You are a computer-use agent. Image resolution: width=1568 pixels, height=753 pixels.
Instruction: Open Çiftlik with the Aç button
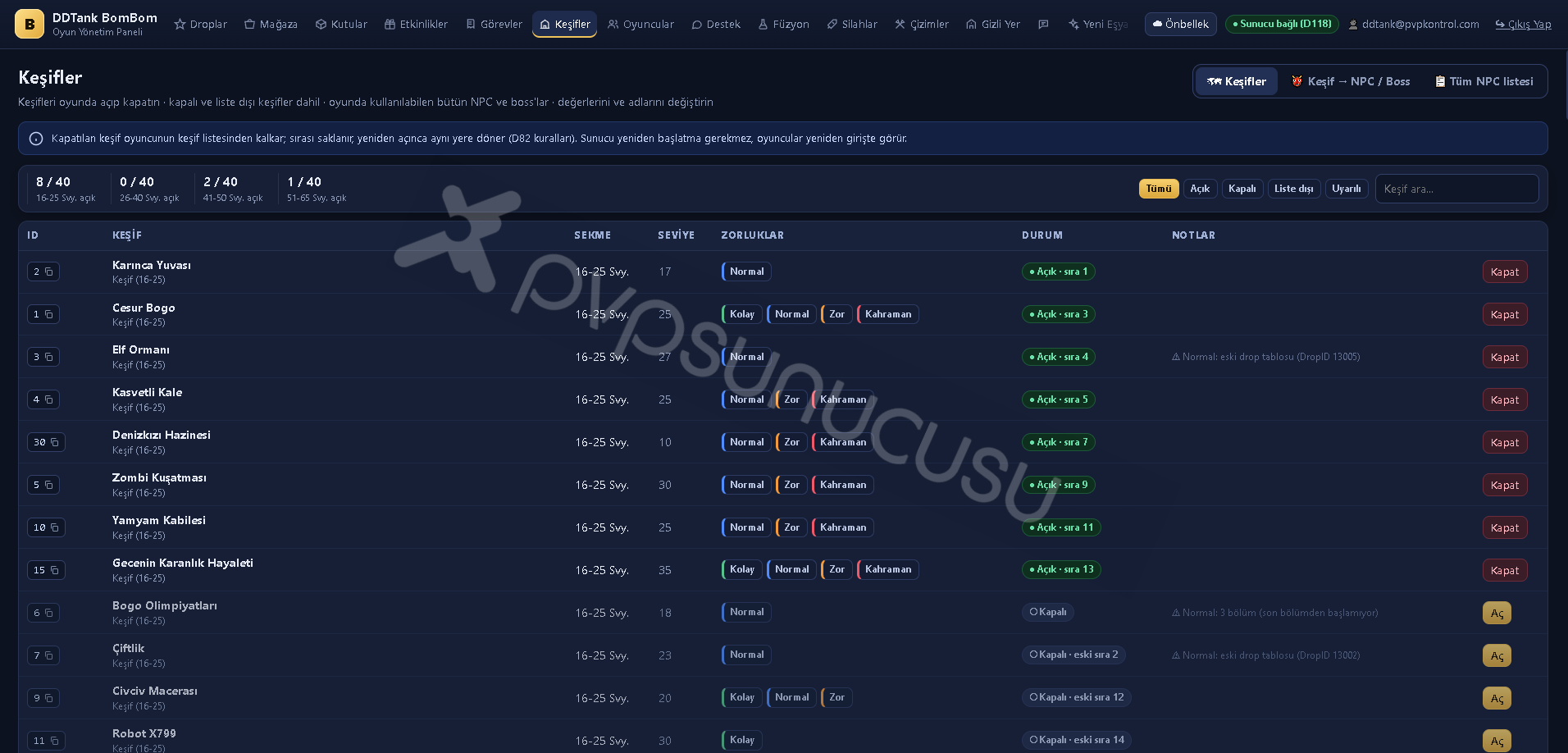tap(1497, 655)
